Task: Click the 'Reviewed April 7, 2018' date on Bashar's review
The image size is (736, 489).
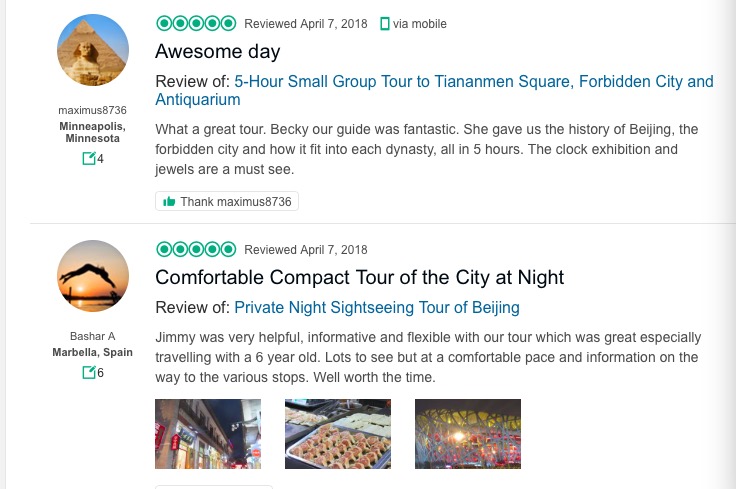Action: click(x=306, y=250)
